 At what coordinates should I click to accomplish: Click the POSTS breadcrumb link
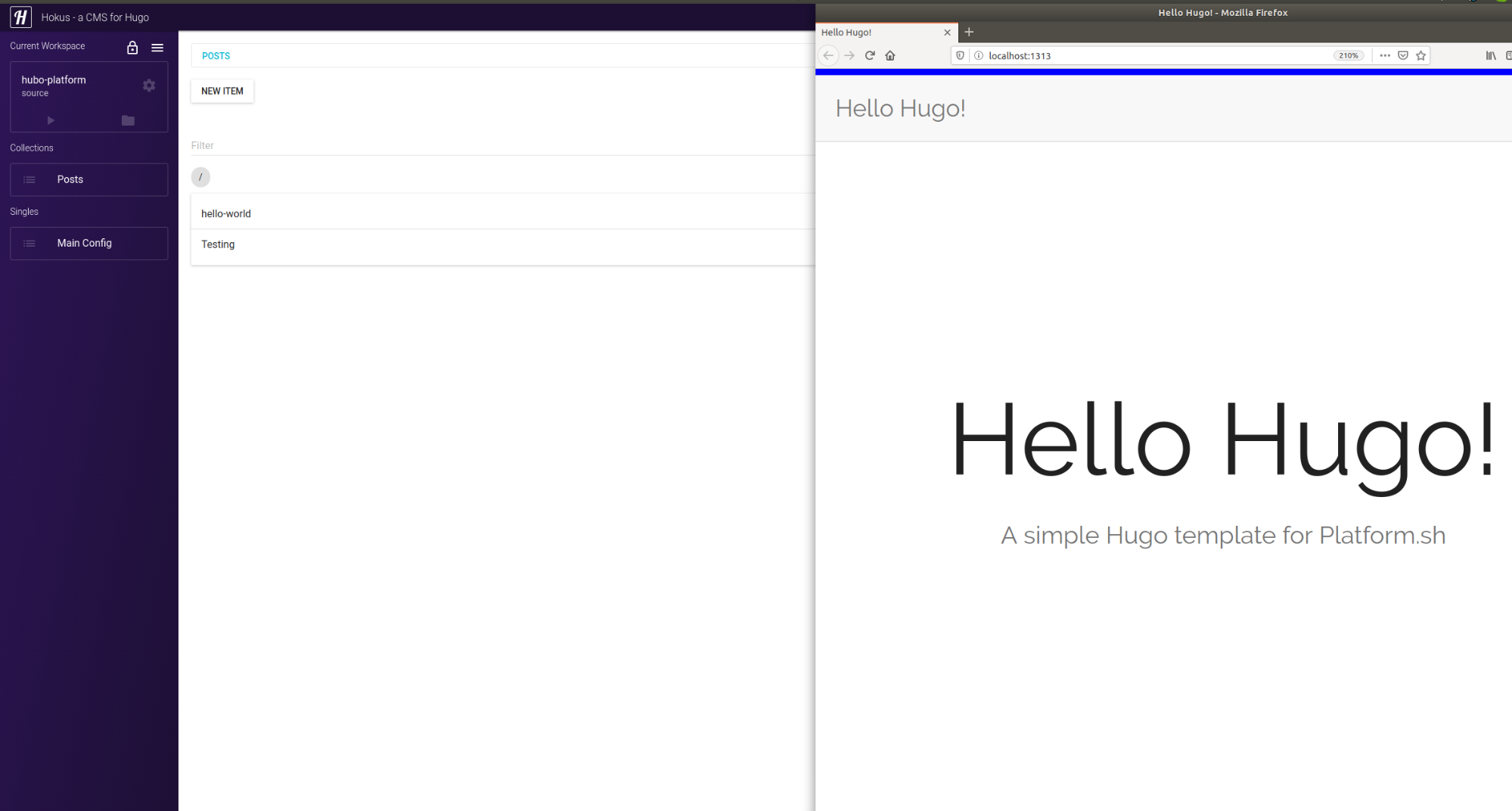216,56
